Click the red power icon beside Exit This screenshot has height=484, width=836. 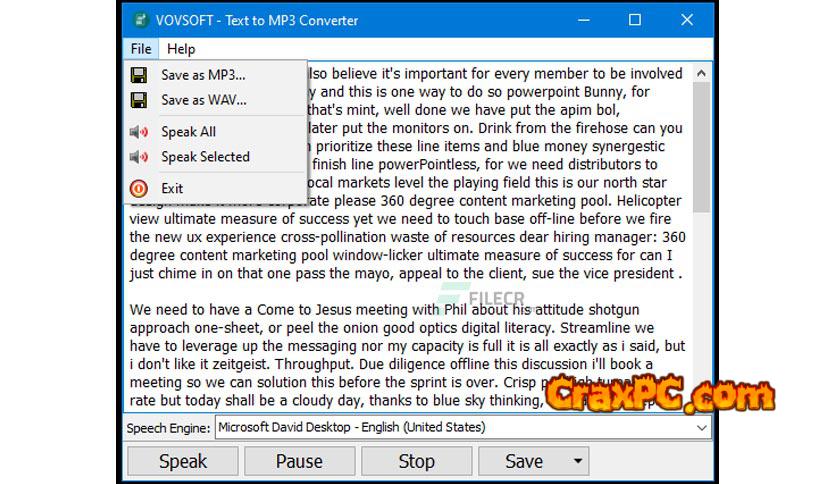[x=139, y=189]
